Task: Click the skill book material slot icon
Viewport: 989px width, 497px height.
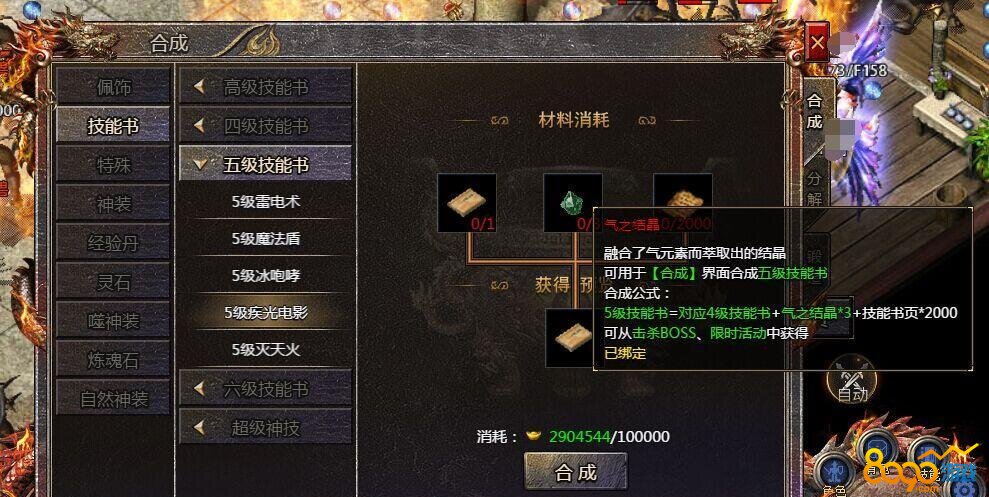Action: [x=467, y=202]
